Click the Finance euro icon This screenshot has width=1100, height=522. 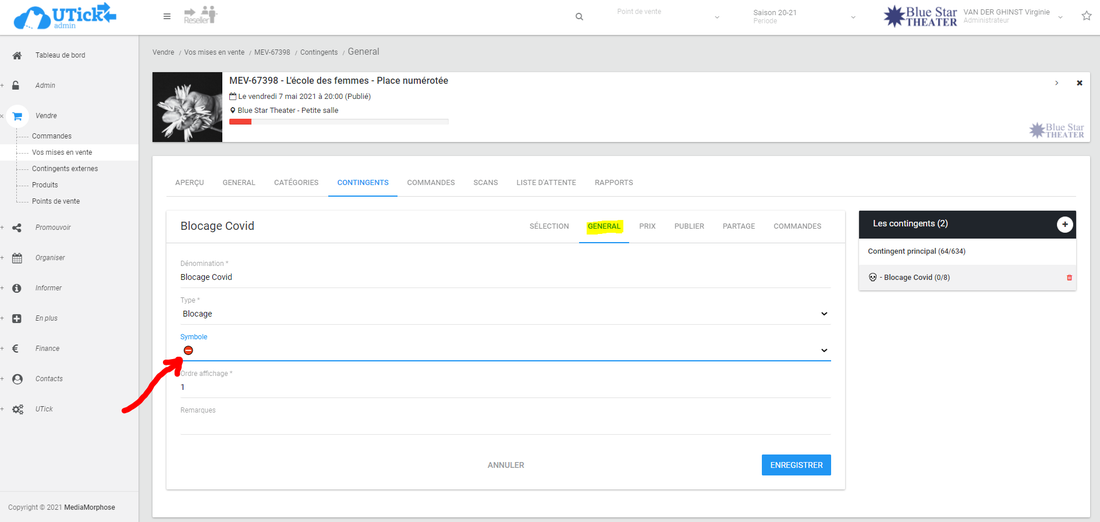click(17, 349)
